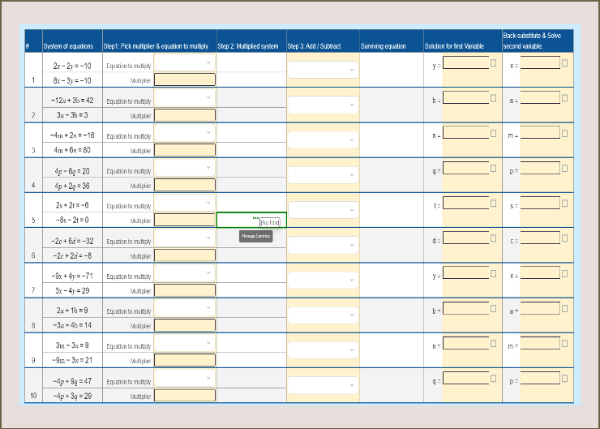600x429 pixels.
Task: Tick the small box beside row 1's y field
Action: [x=493, y=63]
